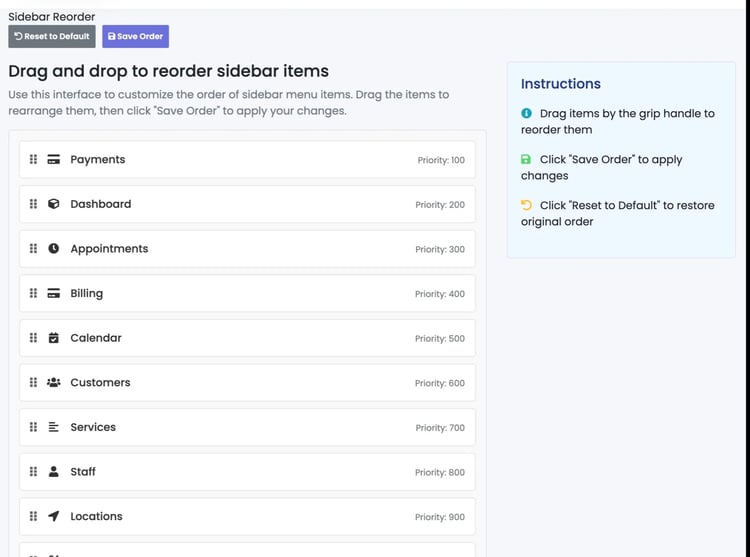Select the Dashboard list item
Screen dimensions: 750x557
click(247, 204)
